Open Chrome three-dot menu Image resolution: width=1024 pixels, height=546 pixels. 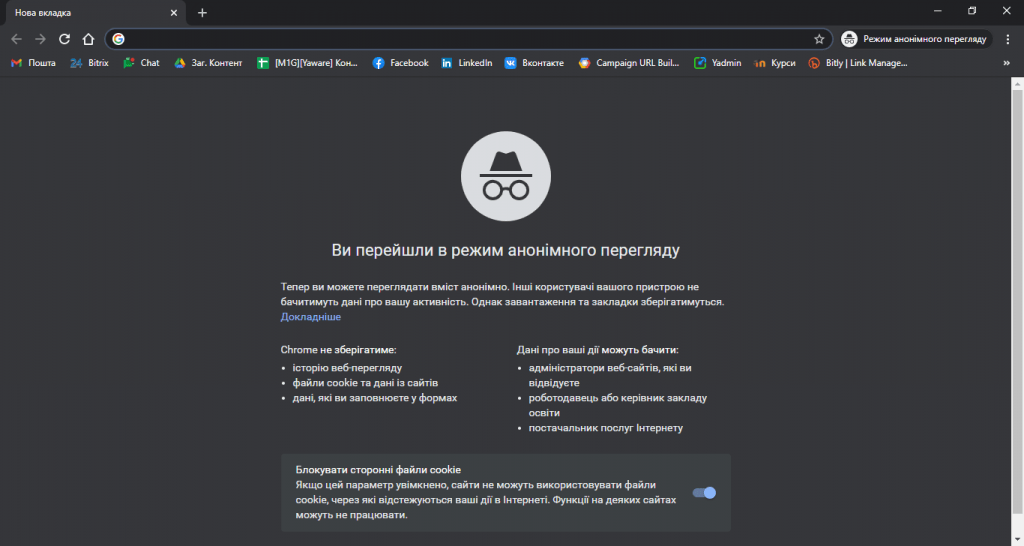[1007, 39]
